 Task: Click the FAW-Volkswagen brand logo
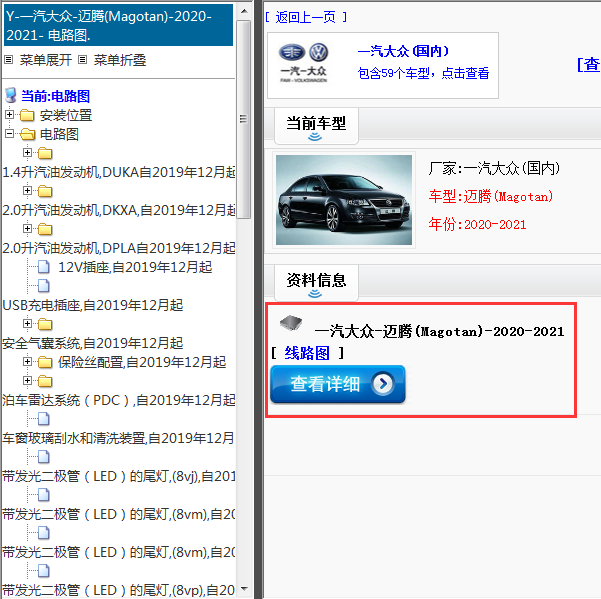303,62
